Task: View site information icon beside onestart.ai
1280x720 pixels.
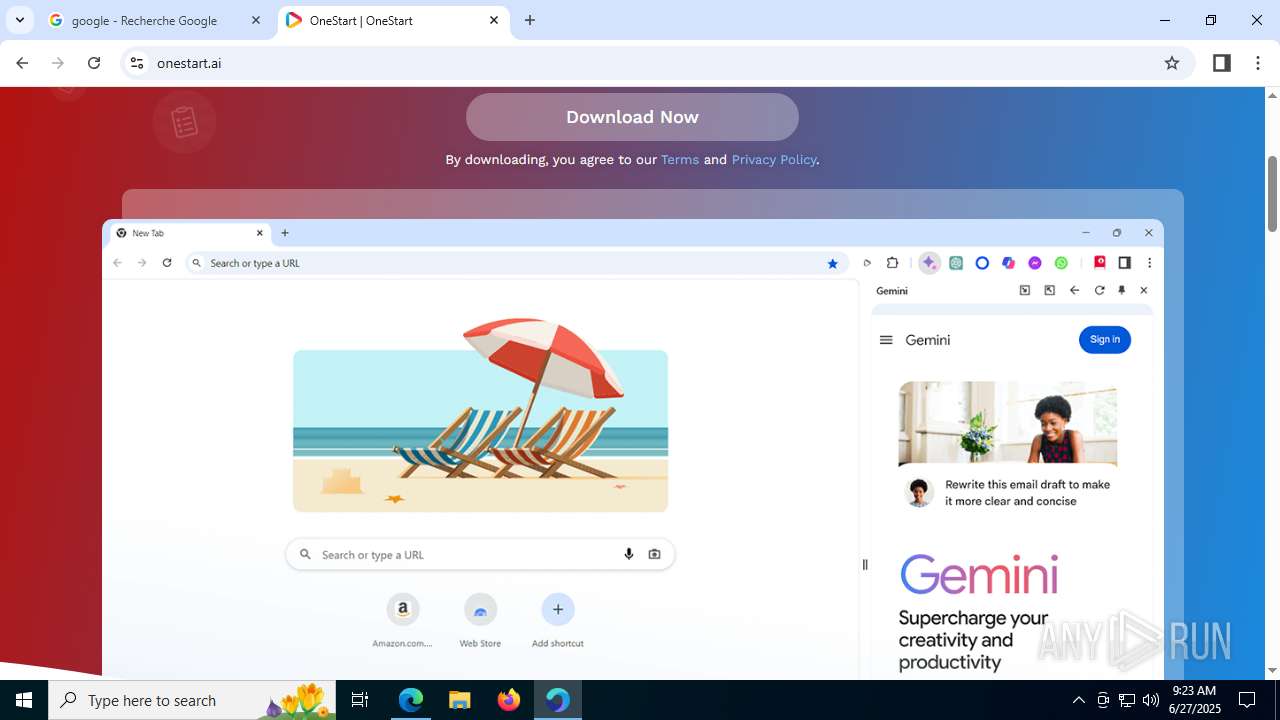Action: (137, 63)
